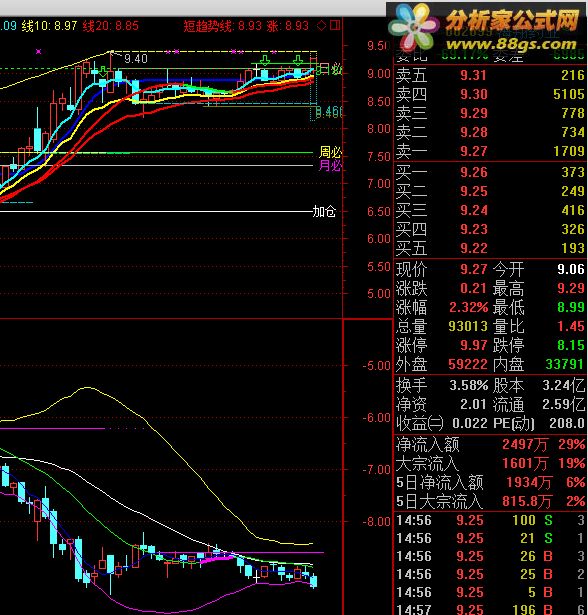This screenshot has width=588, height=615.
Task: Click the 9.40 high price annotation
Action: click(x=136, y=59)
